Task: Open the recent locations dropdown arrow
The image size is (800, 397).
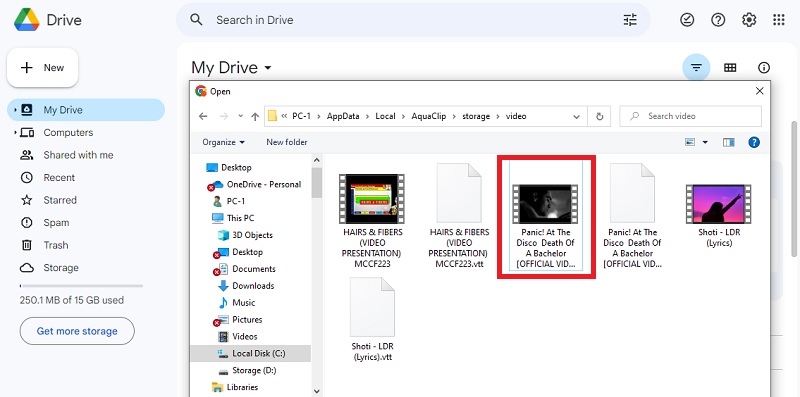Action: [x=240, y=116]
